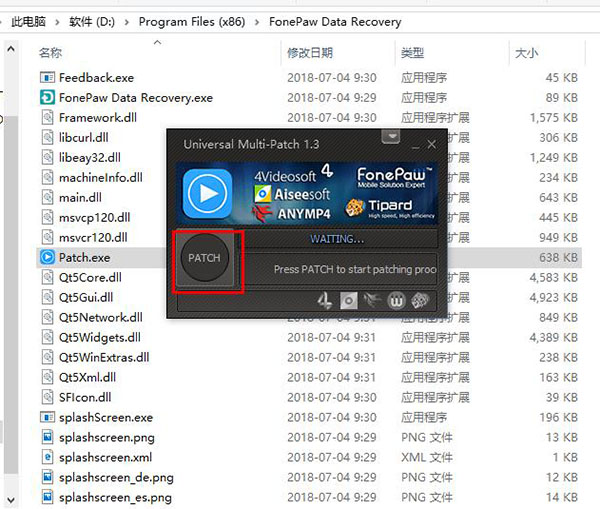Select splashscreen.png in file list

coord(106,437)
